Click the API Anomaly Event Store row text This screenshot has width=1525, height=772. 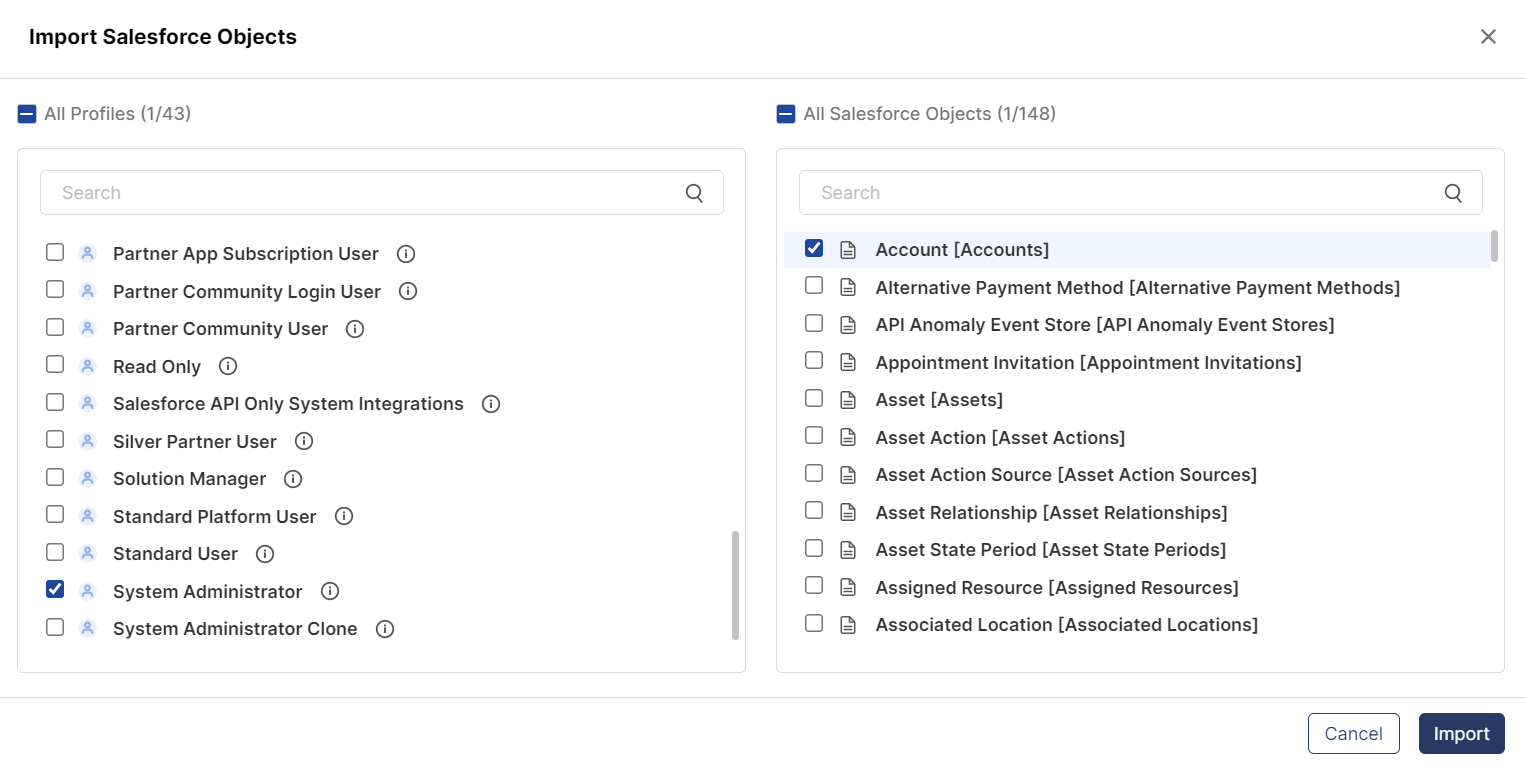coord(1105,325)
